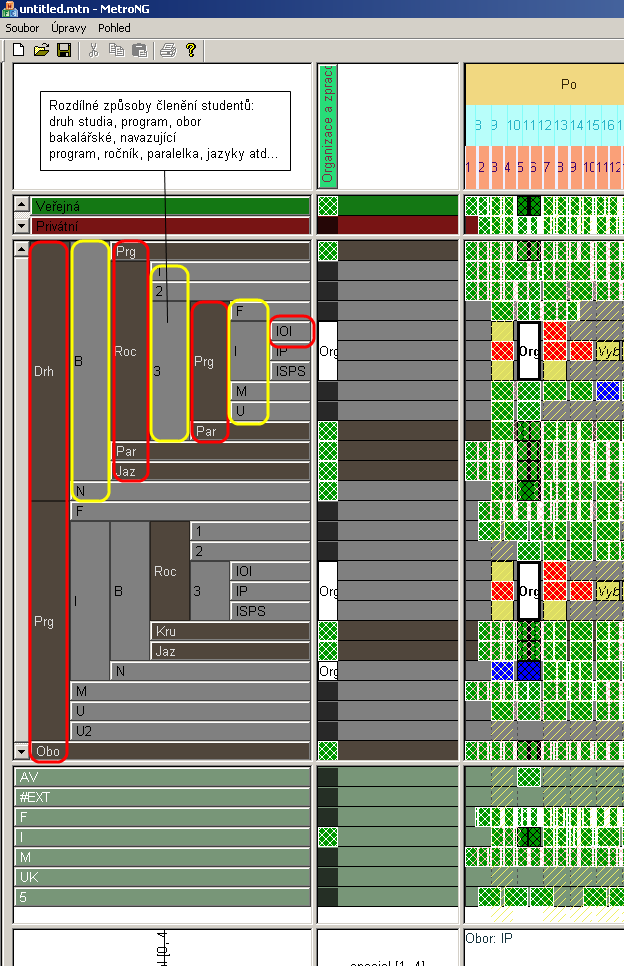This screenshot has width=624, height=966.
Task: Toggle the green hatched cell in the Veřejná row
Action: pos(327,206)
